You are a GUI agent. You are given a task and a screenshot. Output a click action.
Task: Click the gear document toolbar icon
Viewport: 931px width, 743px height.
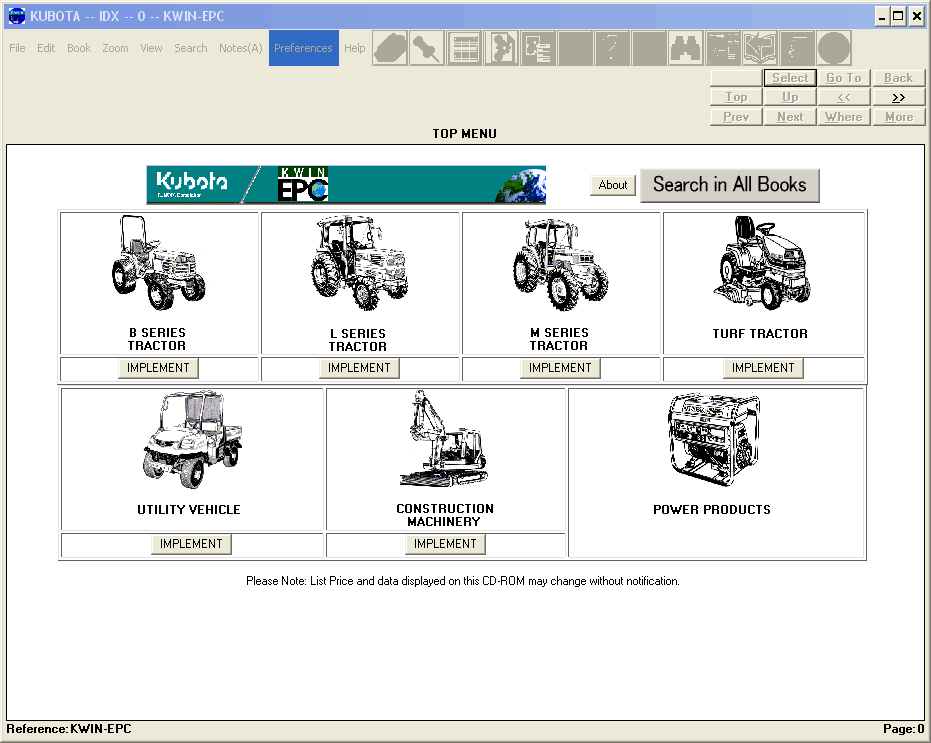pyautogui.click(x=501, y=48)
